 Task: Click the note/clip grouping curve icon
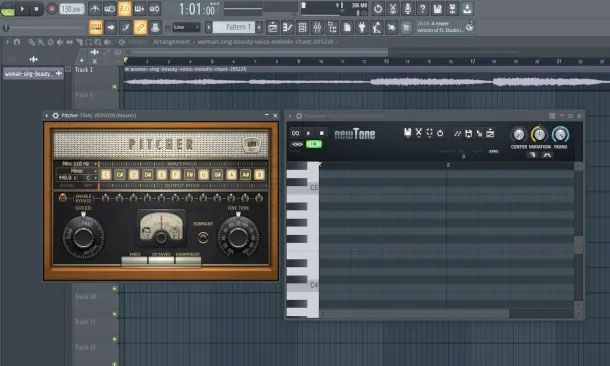125,27
